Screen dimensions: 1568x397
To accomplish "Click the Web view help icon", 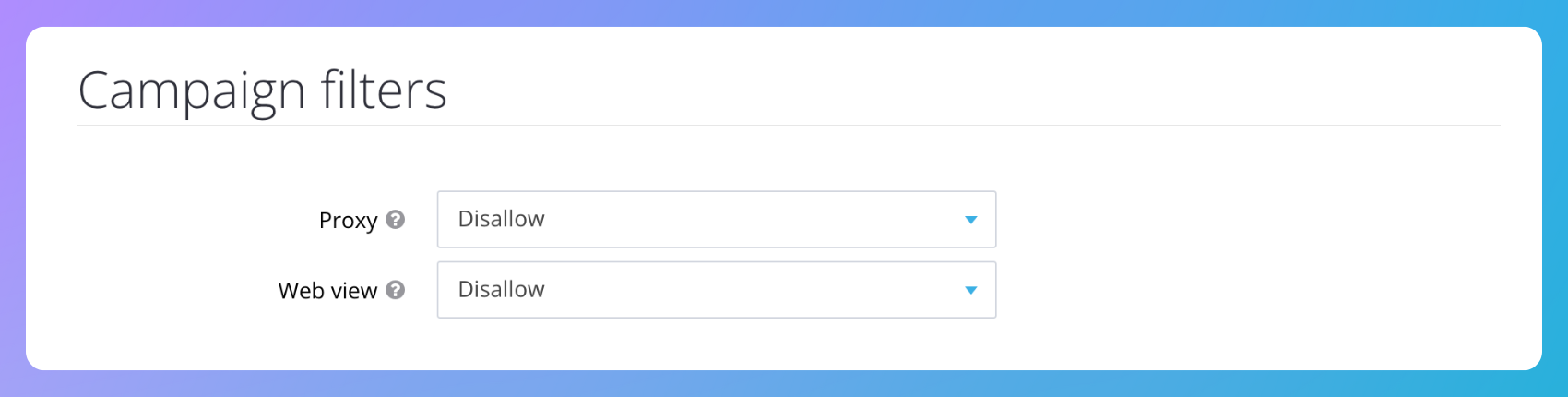I will [396, 290].
